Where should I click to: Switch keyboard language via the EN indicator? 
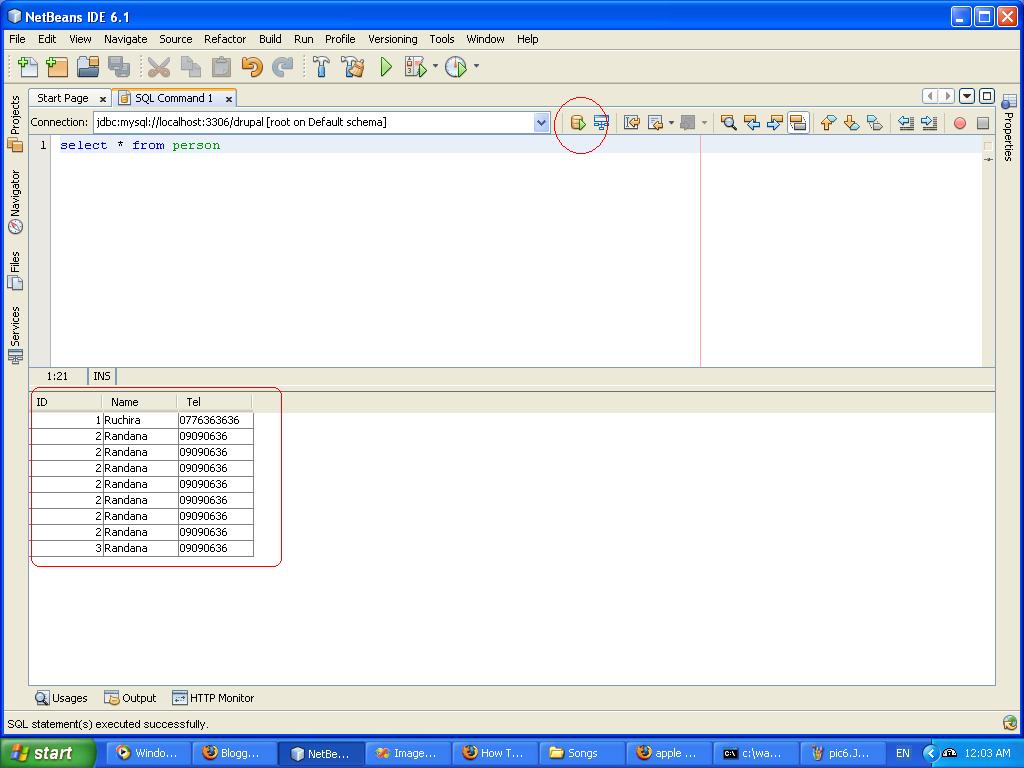click(902, 753)
